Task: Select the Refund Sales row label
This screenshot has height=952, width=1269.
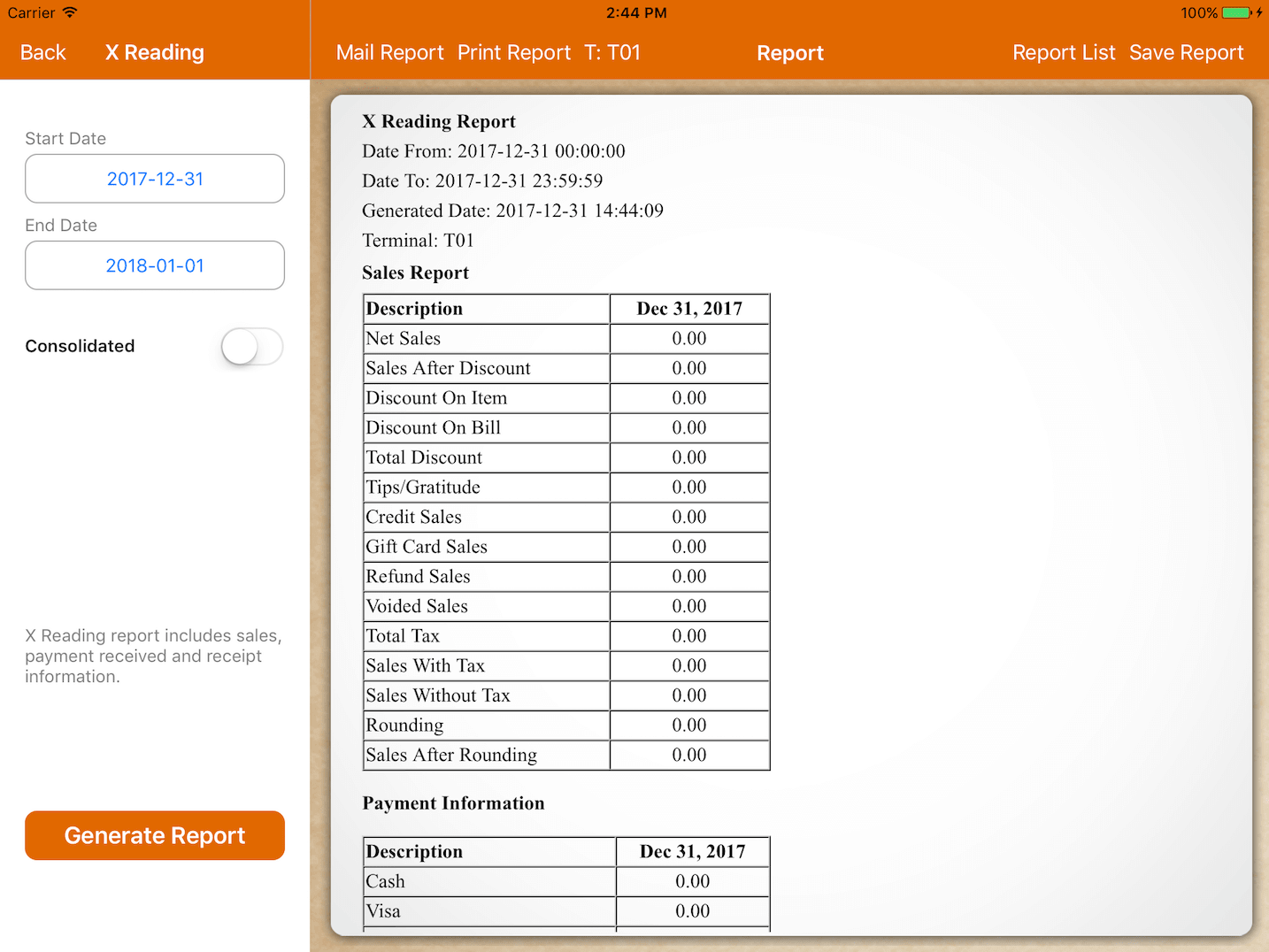Action: click(419, 577)
